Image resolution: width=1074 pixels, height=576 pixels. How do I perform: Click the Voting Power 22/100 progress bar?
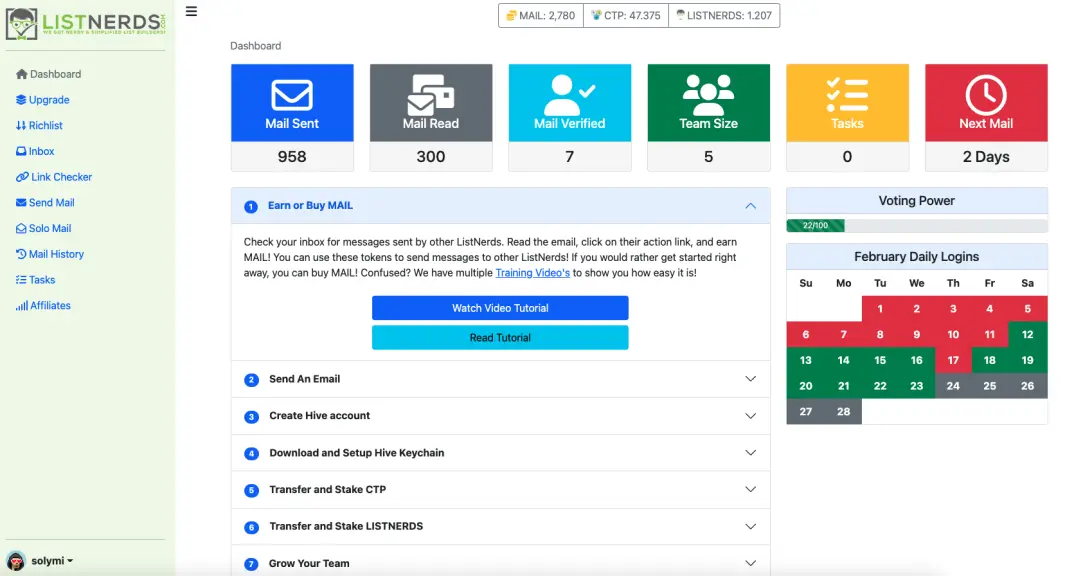pyautogui.click(x=916, y=225)
